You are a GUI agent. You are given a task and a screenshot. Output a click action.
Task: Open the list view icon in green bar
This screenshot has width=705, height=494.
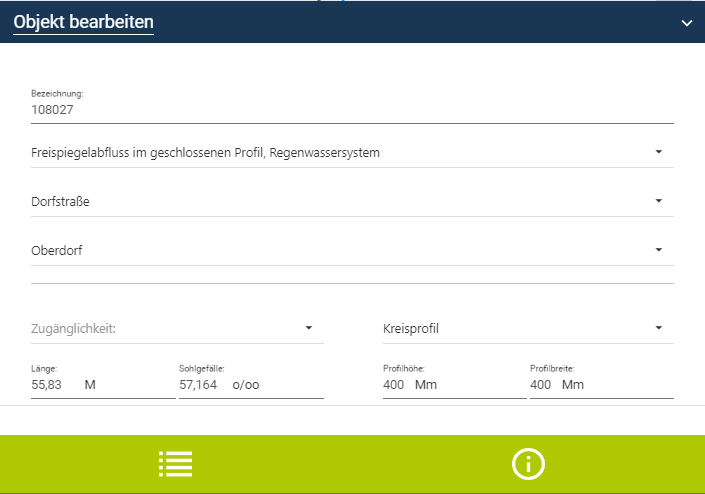175,464
